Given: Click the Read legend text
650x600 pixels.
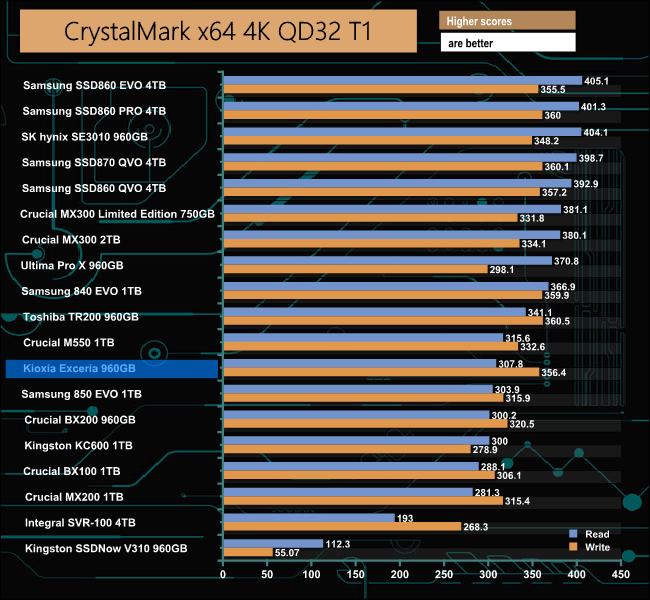Looking at the screenshot, I should point(597,534).
